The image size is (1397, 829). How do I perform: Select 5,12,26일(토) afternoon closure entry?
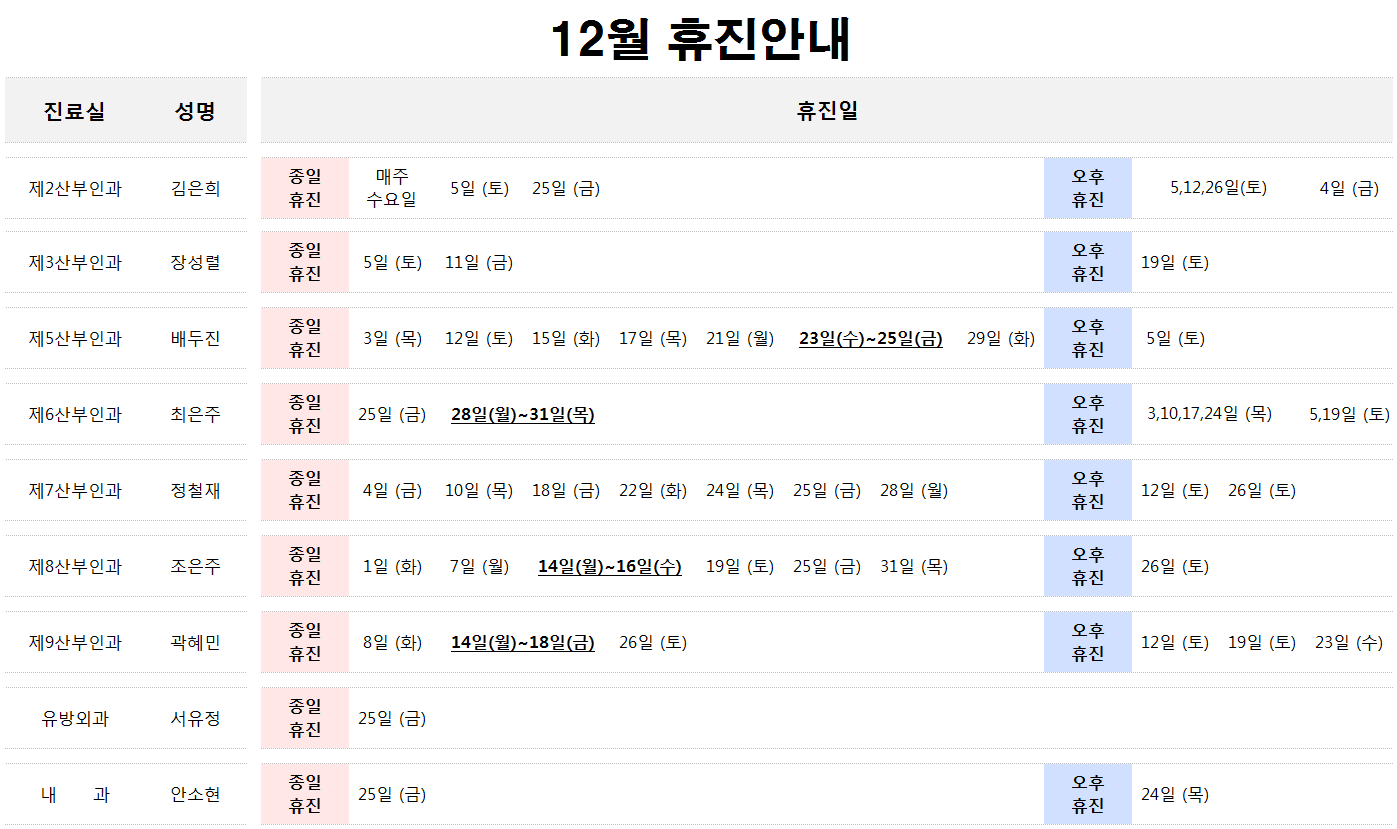1219,188
